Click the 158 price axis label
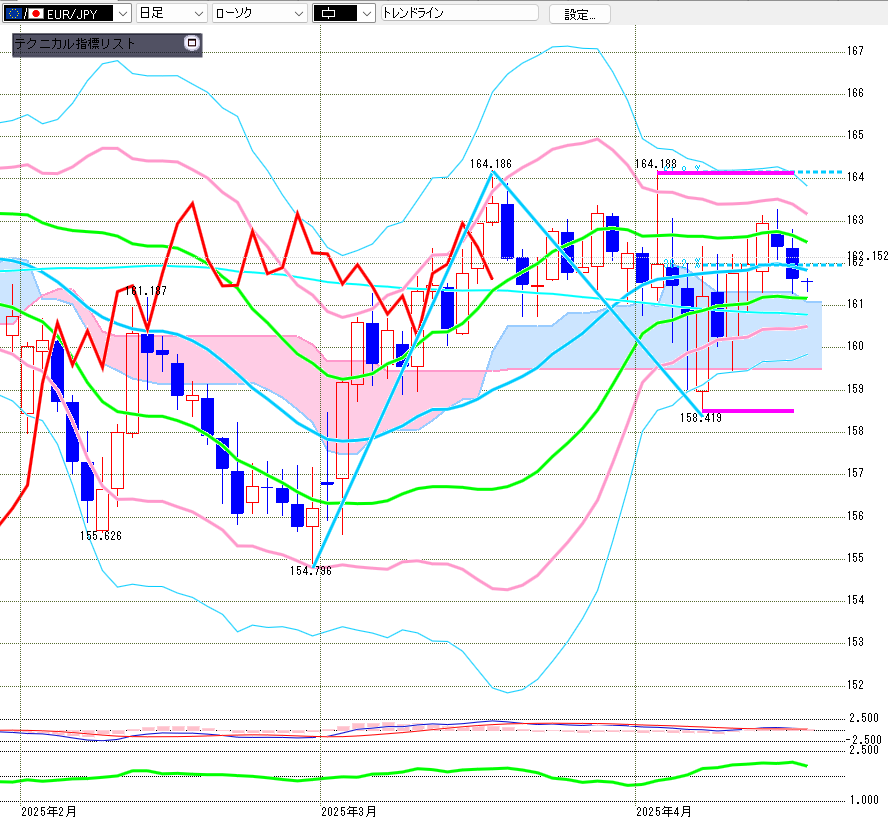 pyautogui.click(x=855, y=431)
